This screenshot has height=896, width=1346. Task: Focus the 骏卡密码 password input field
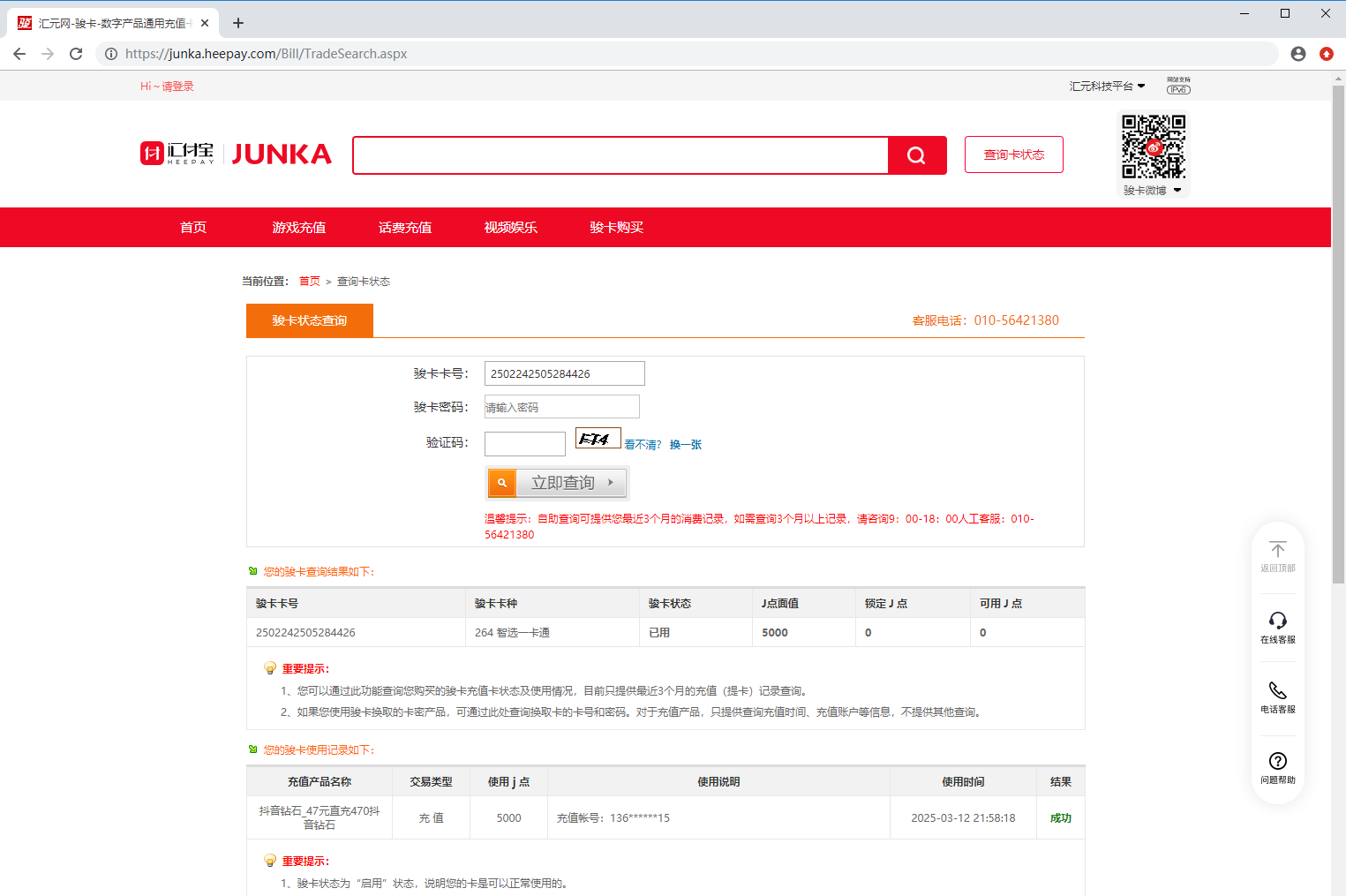(x=561, y=407)
